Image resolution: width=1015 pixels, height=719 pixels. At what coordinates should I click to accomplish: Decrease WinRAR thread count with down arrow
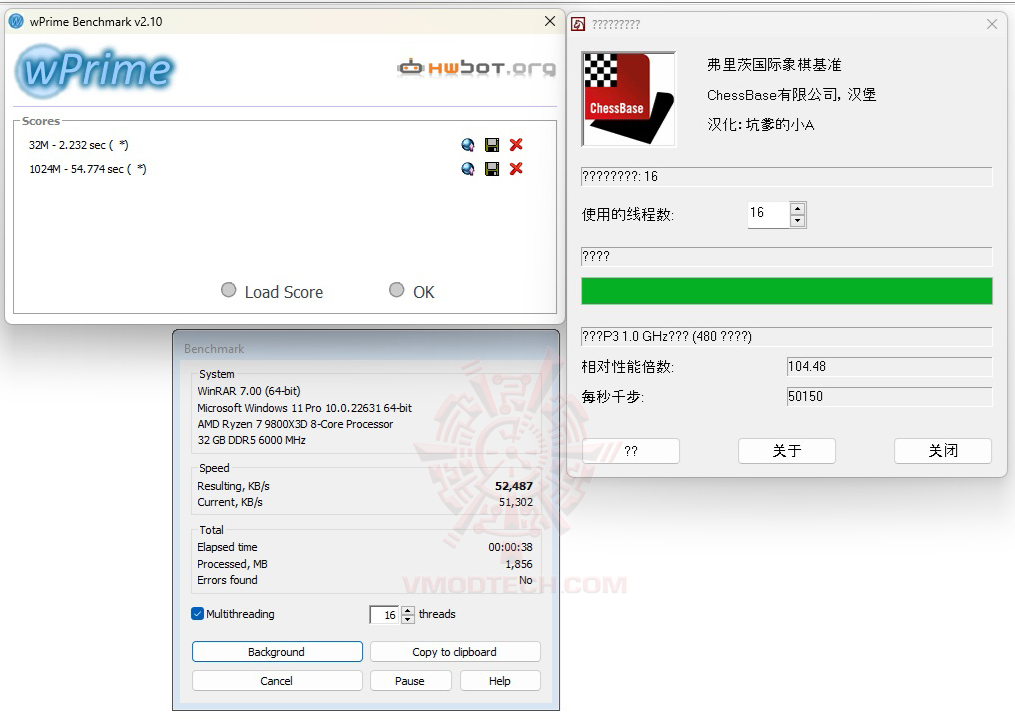pos(408,619)
